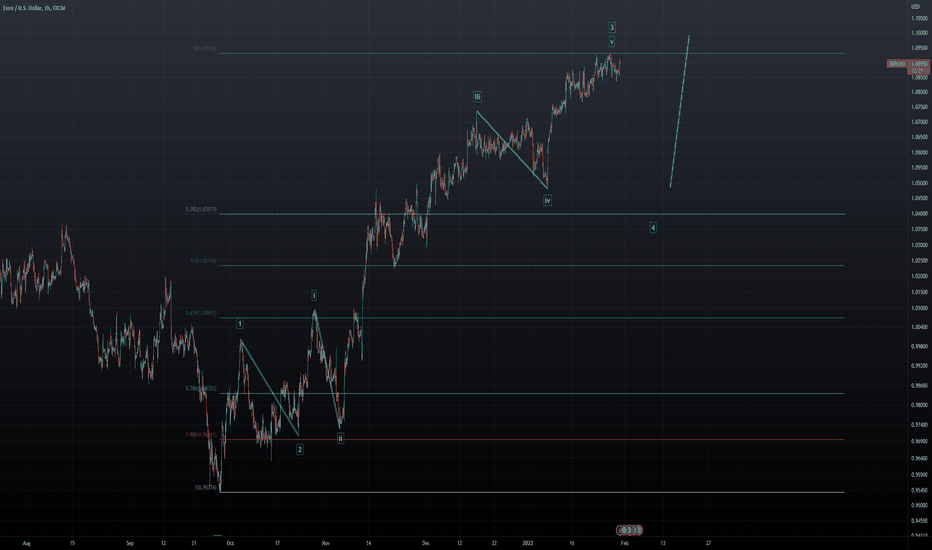This screenshot has width=932, height=550.
Task: Select the projected upward trend line drawing
Action: [680, 111]
